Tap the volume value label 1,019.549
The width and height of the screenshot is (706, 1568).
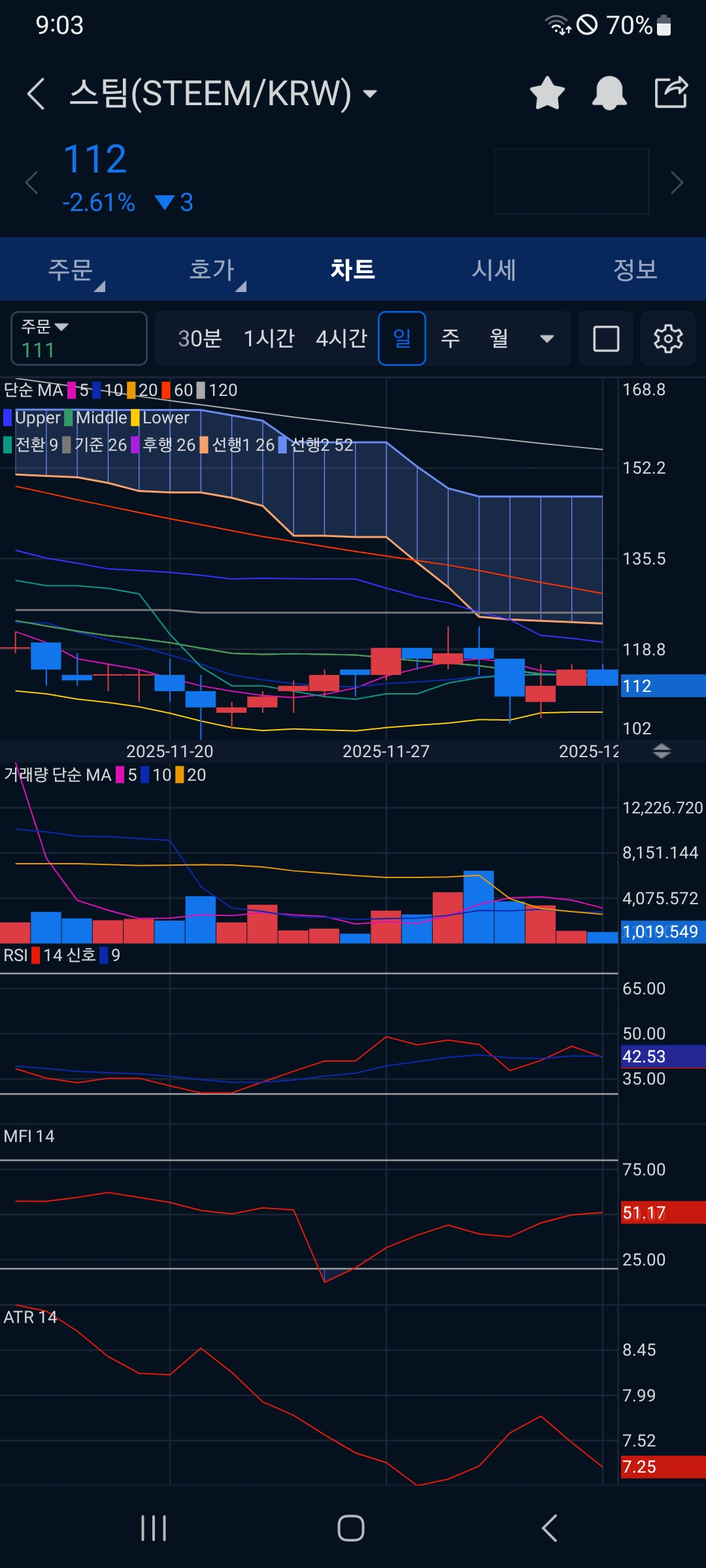point(662,931)
